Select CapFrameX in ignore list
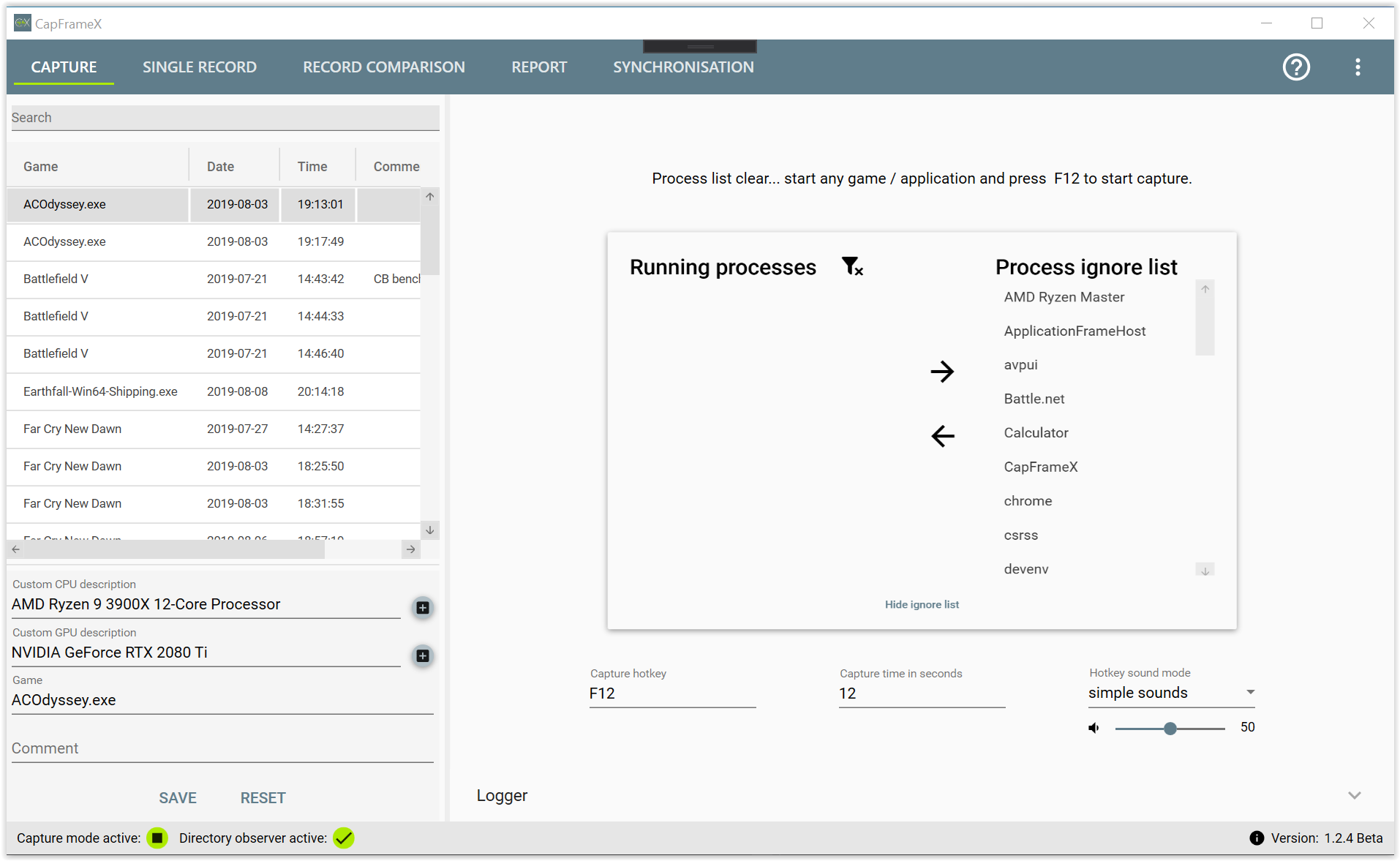 [x=1040, y=467]
